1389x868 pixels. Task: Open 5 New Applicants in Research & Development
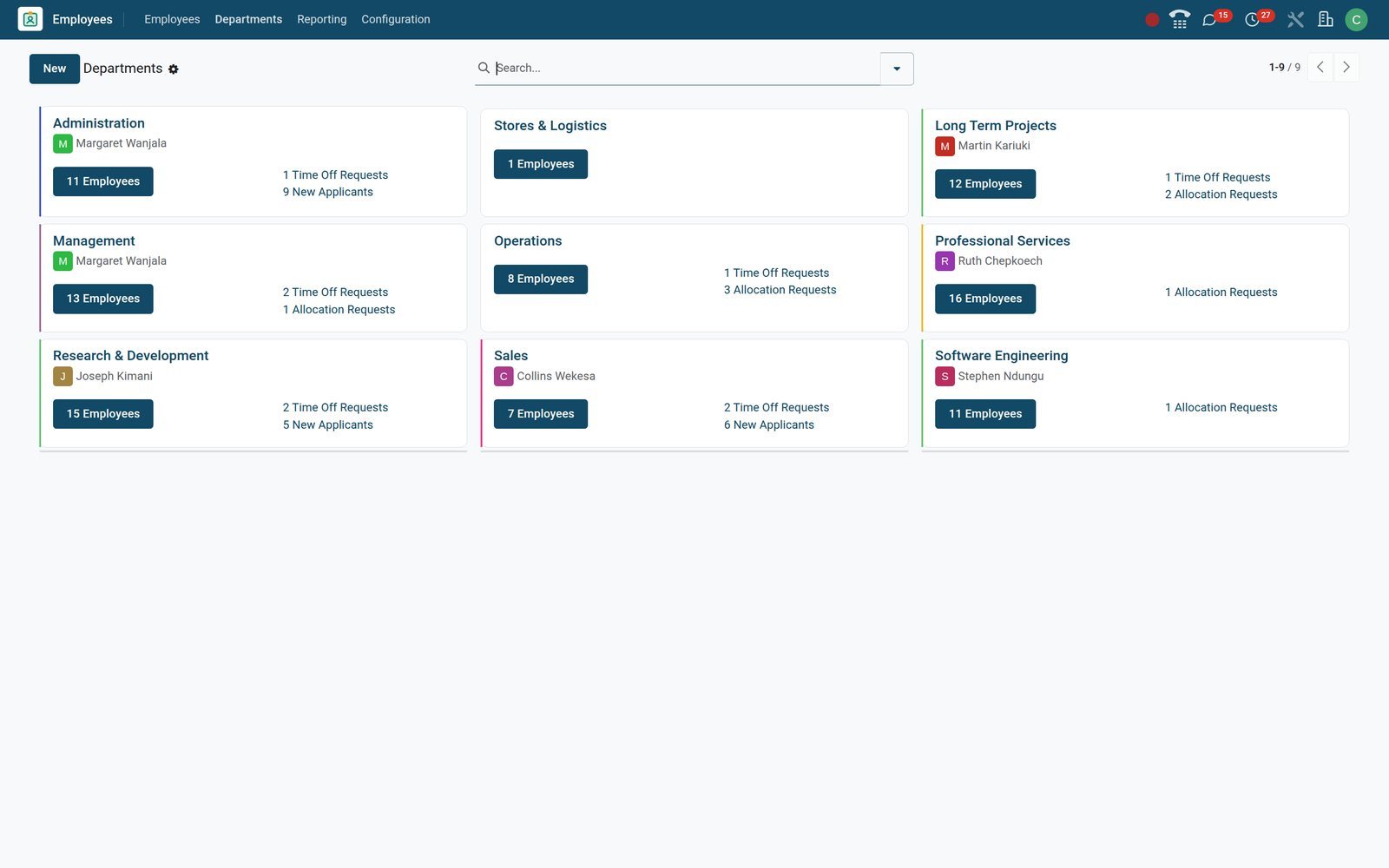click(x=328, y=424)
